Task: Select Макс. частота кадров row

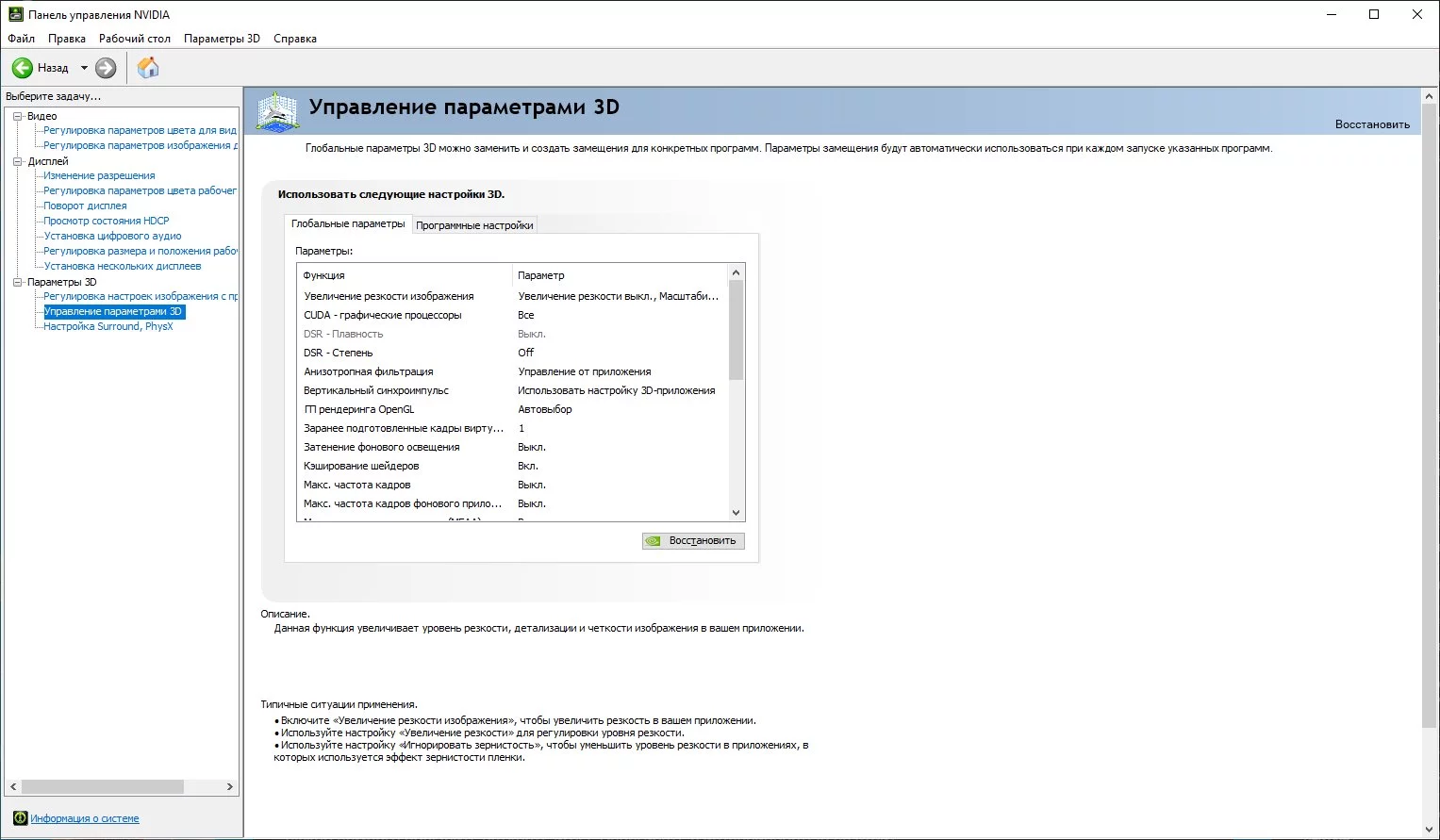Action: [513, 485]
